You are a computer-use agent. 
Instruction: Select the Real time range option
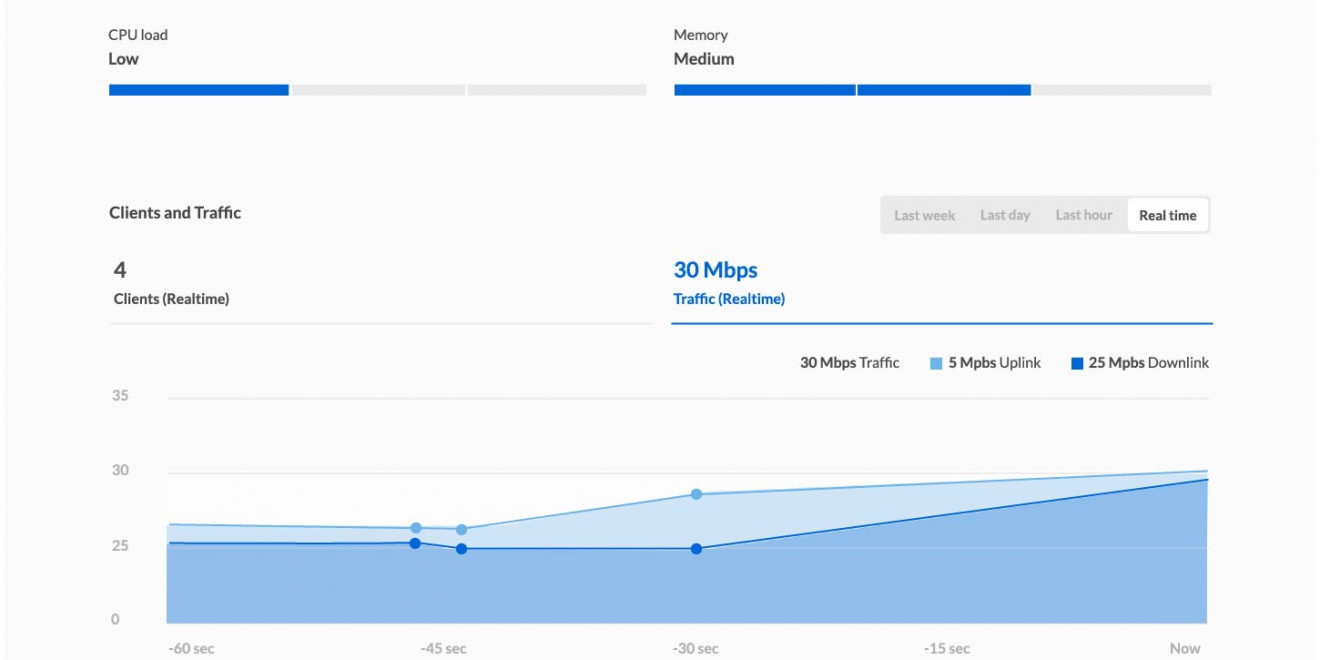pos(1167,215)
